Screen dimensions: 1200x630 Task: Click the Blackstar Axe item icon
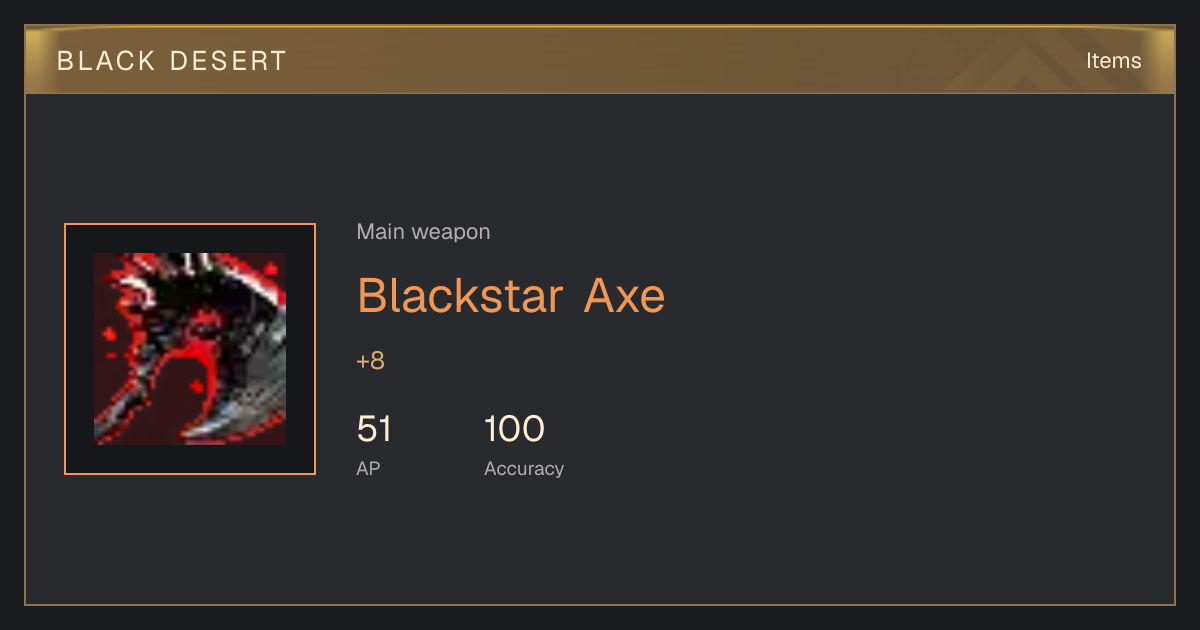(190, 349)
